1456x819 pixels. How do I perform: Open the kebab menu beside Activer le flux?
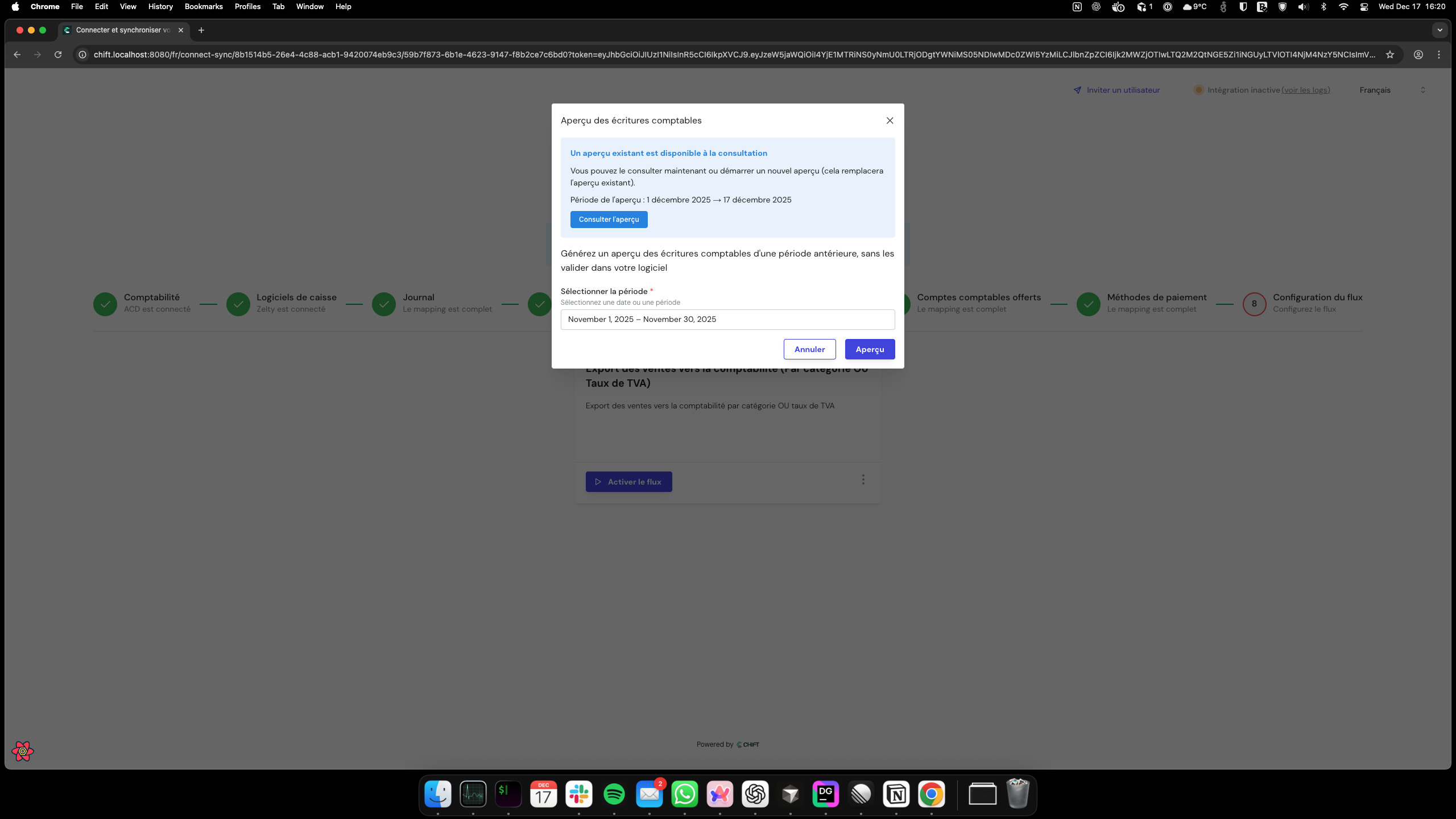[863, 479]
